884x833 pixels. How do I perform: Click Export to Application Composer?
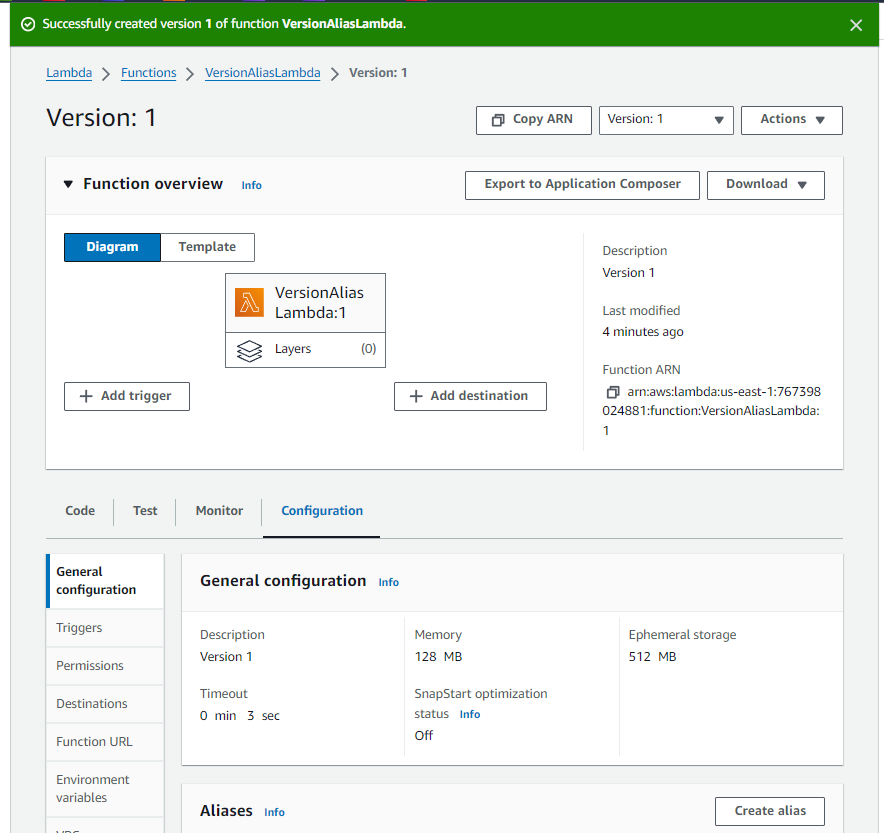(582, 184)
